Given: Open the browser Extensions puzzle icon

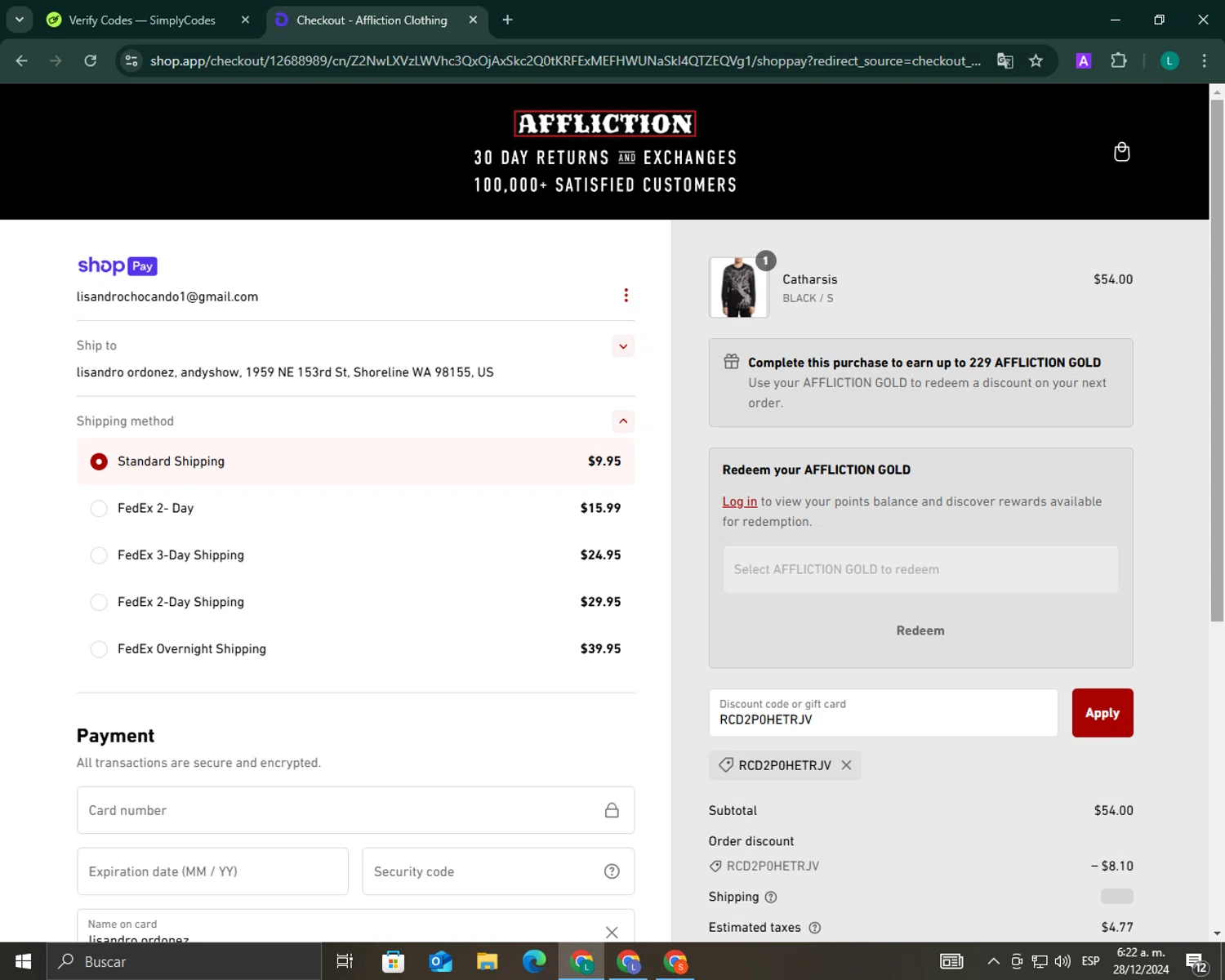Looking at the screenshot, I should pyautogui.click(x=1119, y=60).
